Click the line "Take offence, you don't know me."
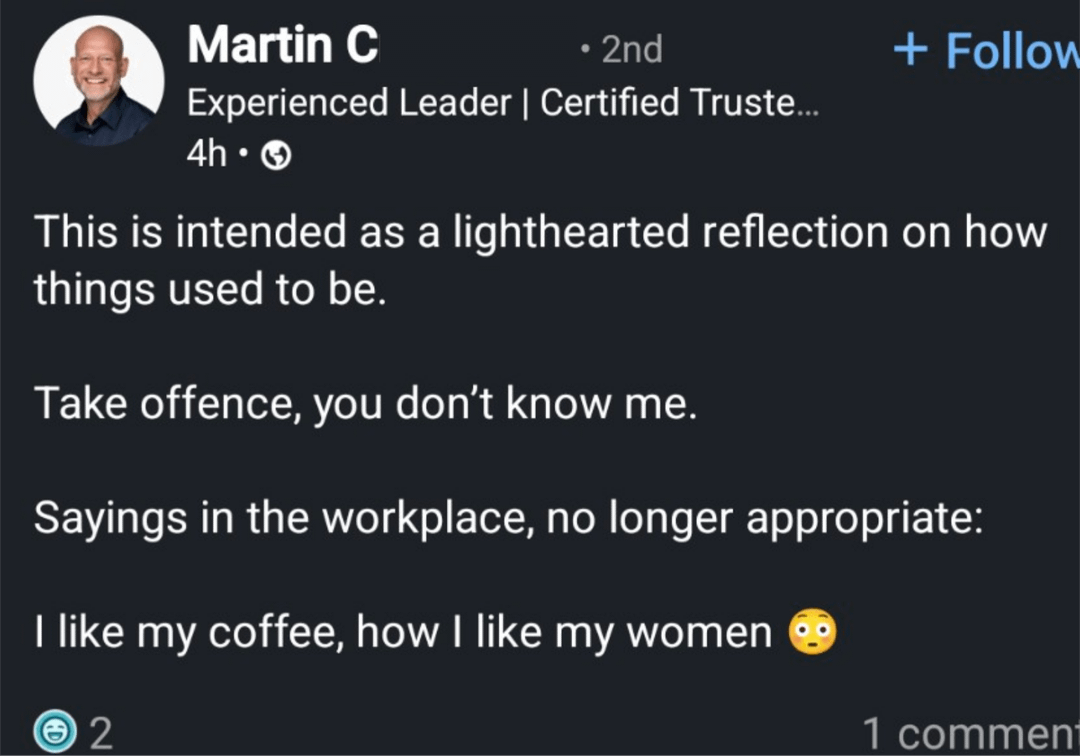The image size is (1080, 756). pyautogui.click(x=365, y=403)
